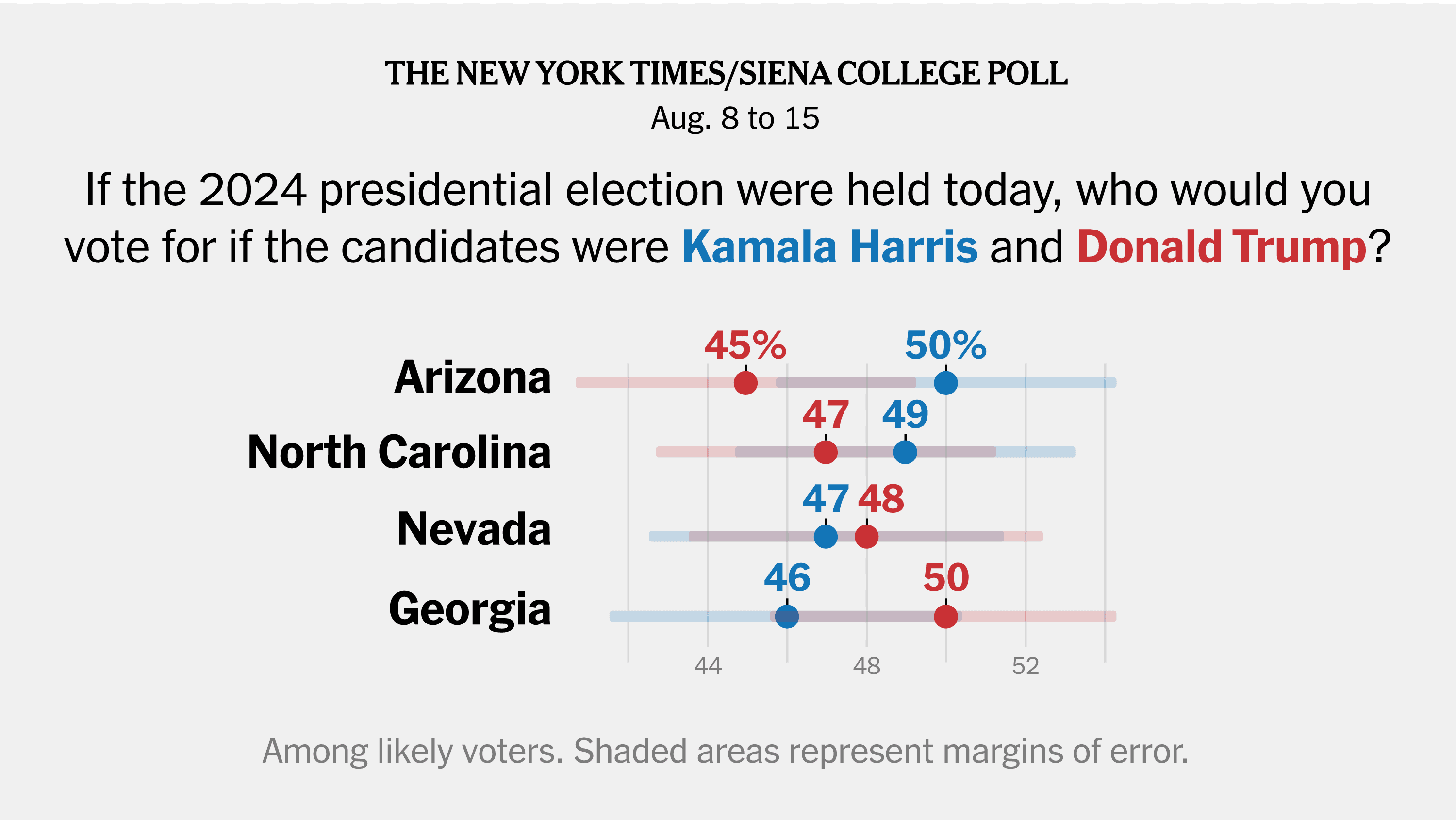The image size is (1456, 820).
Task: Click the Georgia state label
Action: pyautogui.click(x=470, y=610)
